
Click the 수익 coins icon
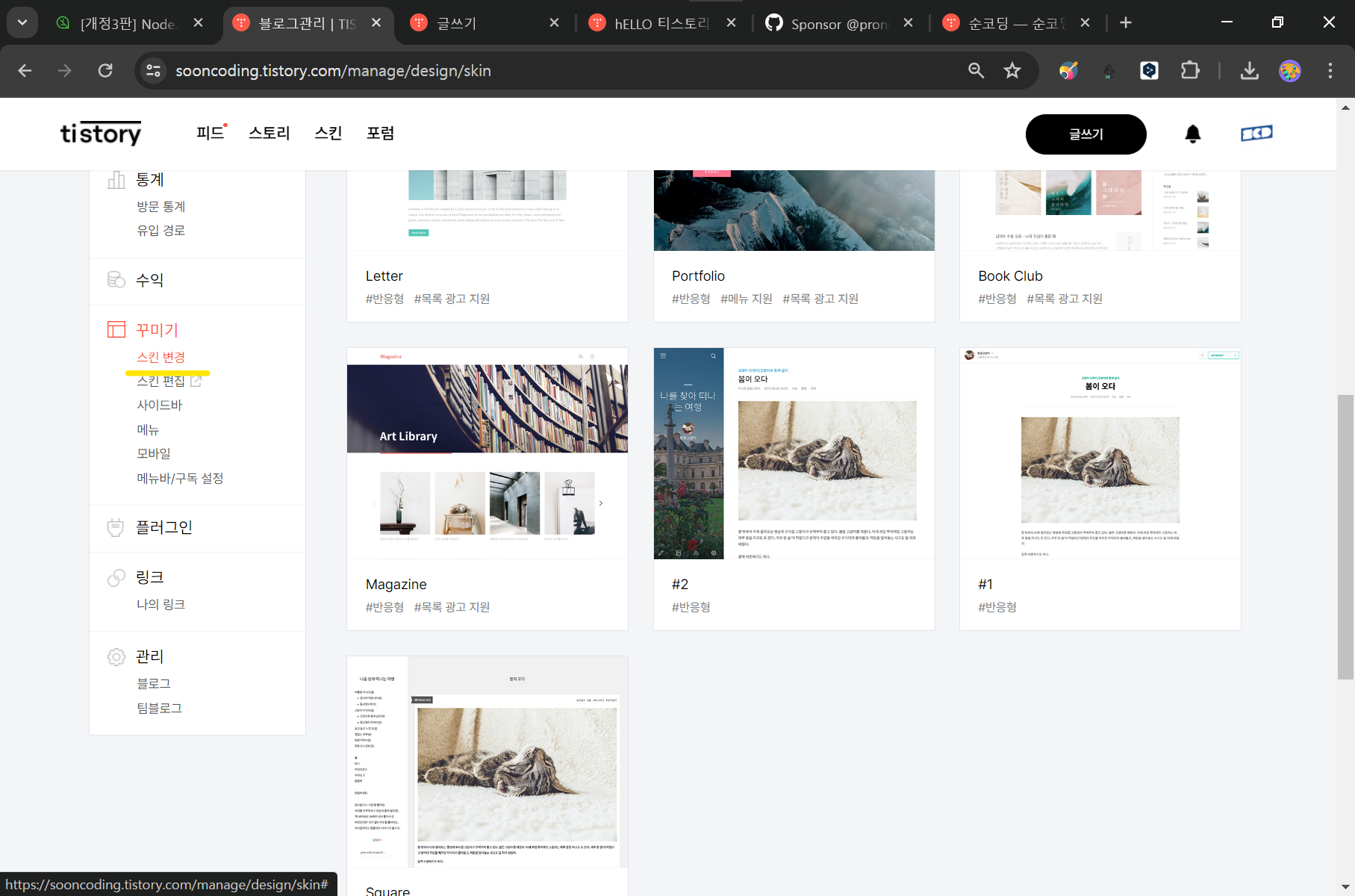116,279
